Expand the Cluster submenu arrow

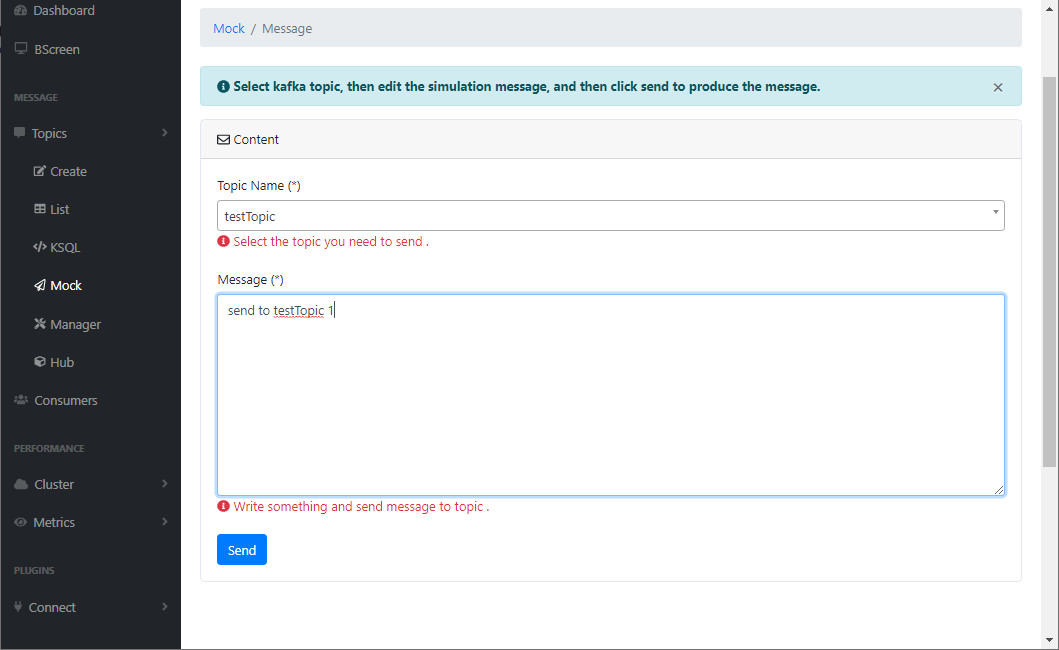tap(165, 484)
